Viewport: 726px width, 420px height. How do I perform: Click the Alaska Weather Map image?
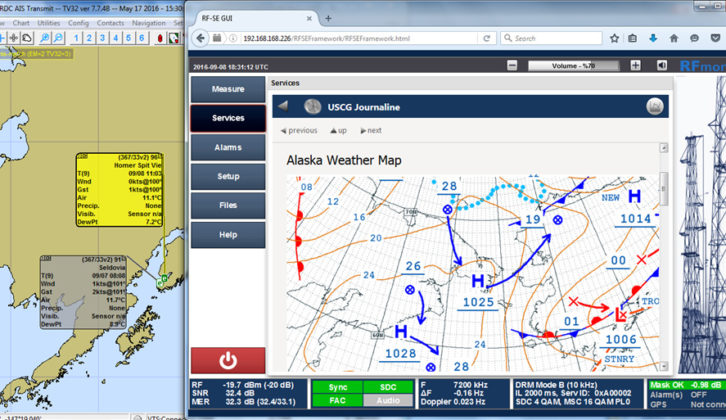click(x=472, y=274)
